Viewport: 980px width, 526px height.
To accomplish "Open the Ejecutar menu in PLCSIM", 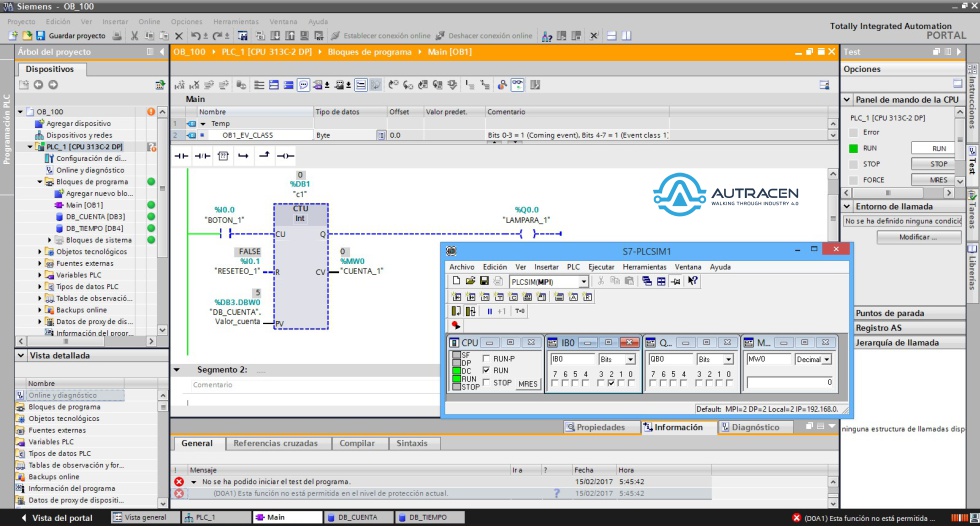I will (601, 267).
